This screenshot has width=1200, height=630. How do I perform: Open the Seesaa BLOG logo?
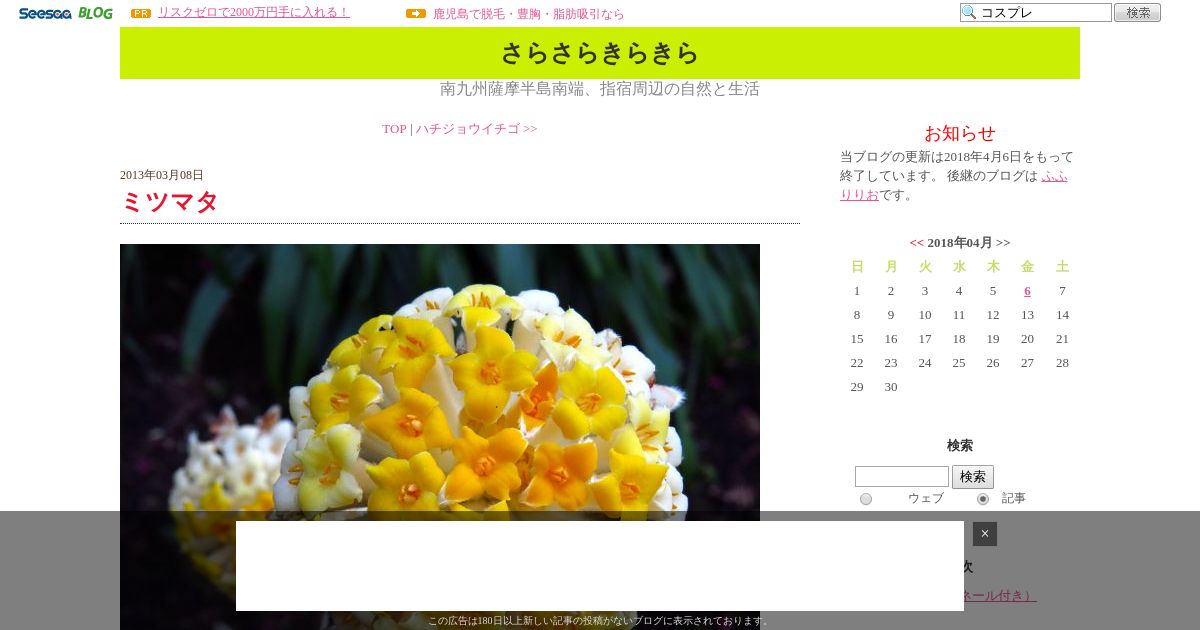pos(65,13)
